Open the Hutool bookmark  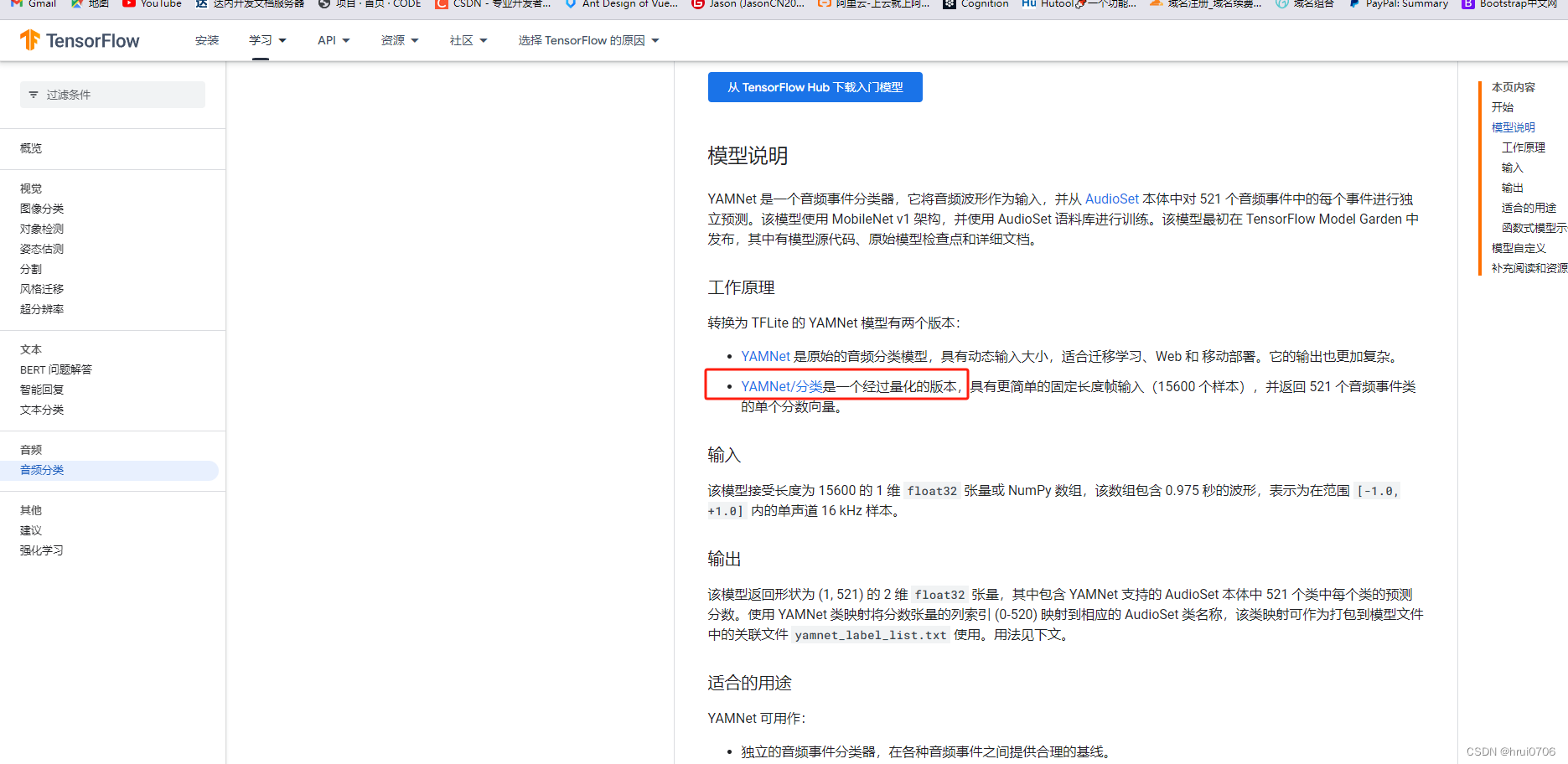point(1079,4)
